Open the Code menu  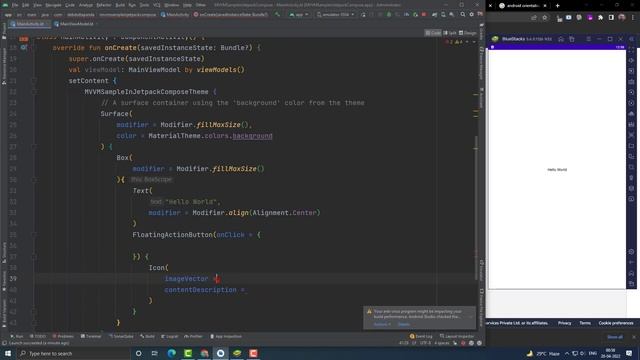pyautogui.click(x=70, y=5)
